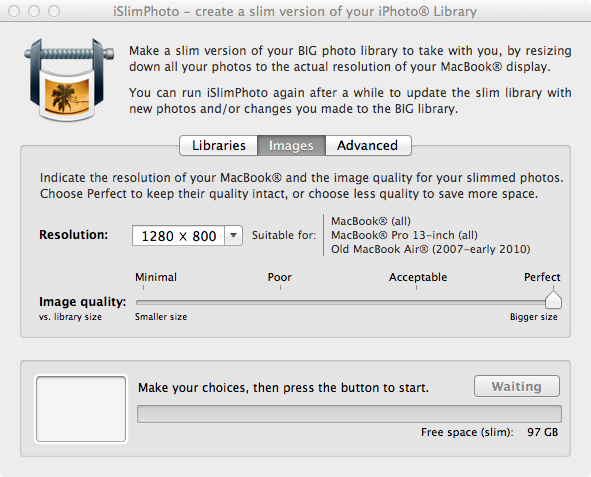Image resolution: width=591 pixels, height=477 pixels.
Task: Open the Resolution dropdown arrow
Action: click(233, 236)
